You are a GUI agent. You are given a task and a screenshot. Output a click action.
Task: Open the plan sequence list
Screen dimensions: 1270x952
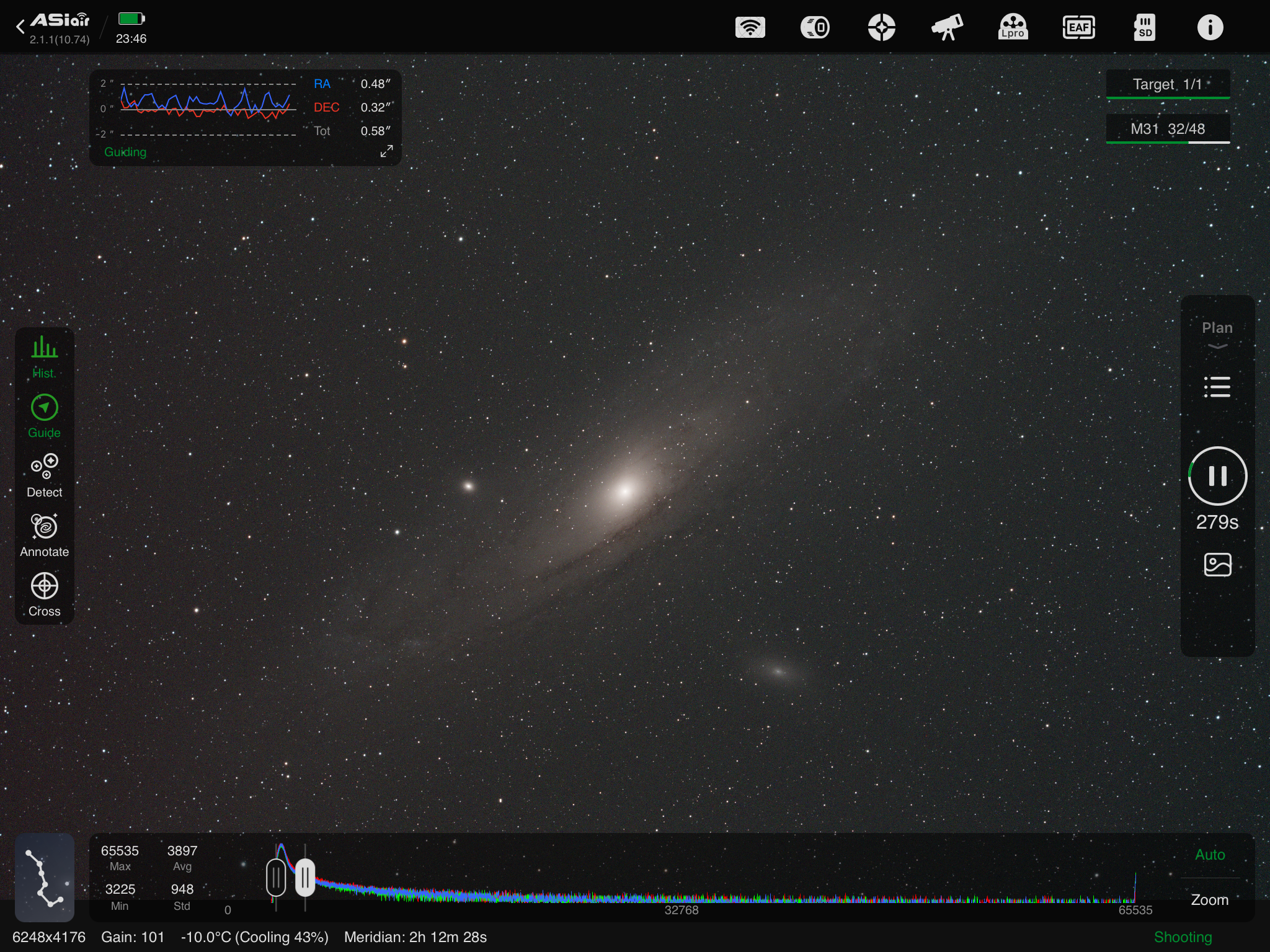tap(1217, 387)
